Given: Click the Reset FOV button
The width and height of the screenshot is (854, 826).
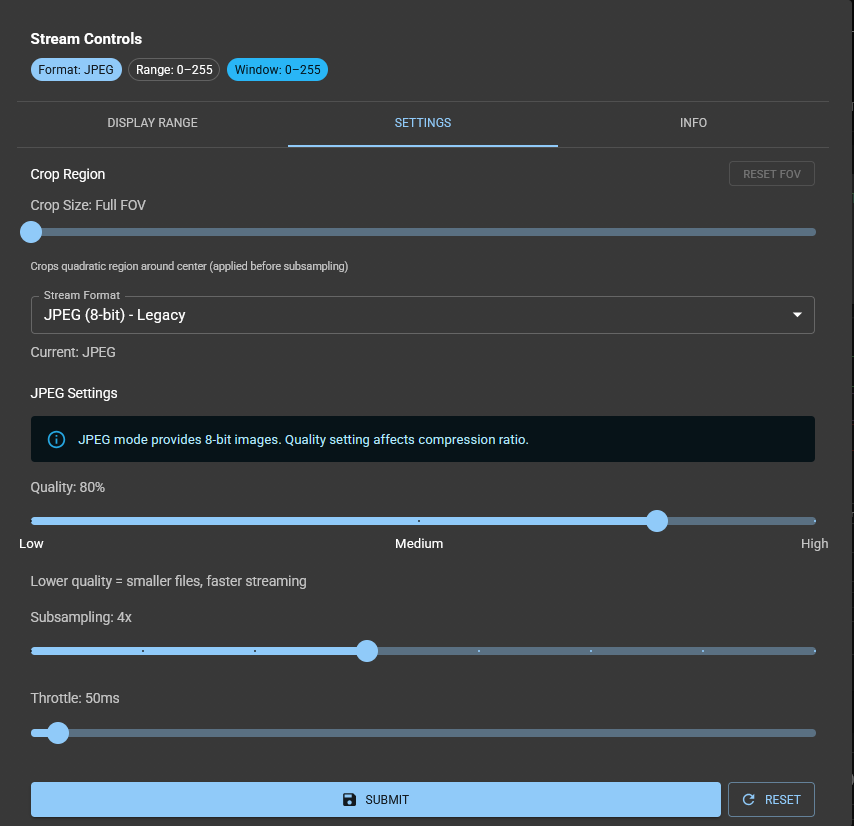Looking at the screenshot, I should pos(772,174).
